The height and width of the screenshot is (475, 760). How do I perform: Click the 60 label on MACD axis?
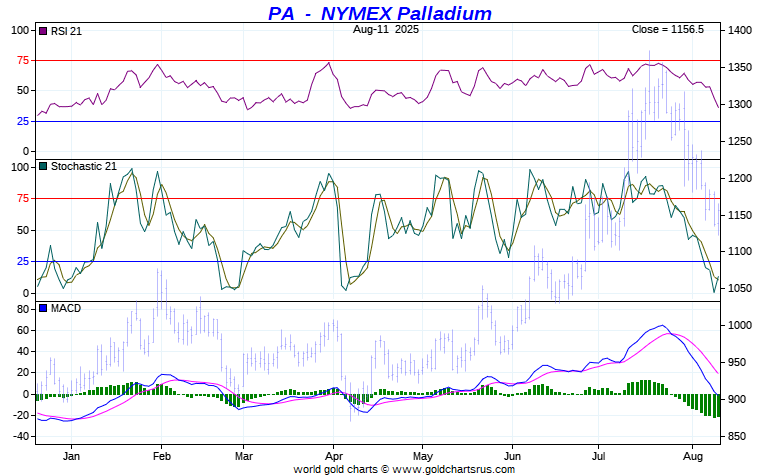23,331
